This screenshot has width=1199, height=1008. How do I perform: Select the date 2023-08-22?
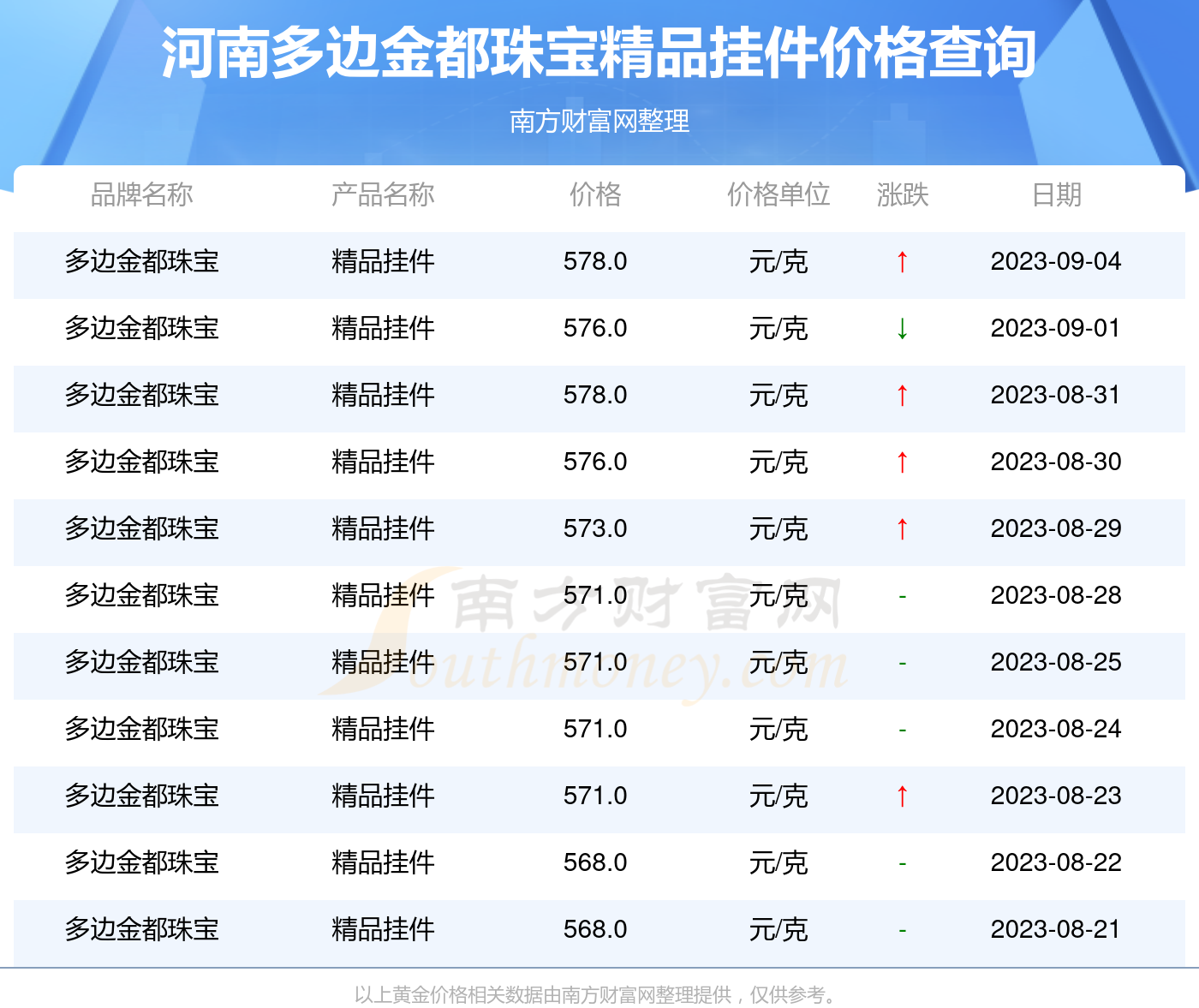point(1056,862)
